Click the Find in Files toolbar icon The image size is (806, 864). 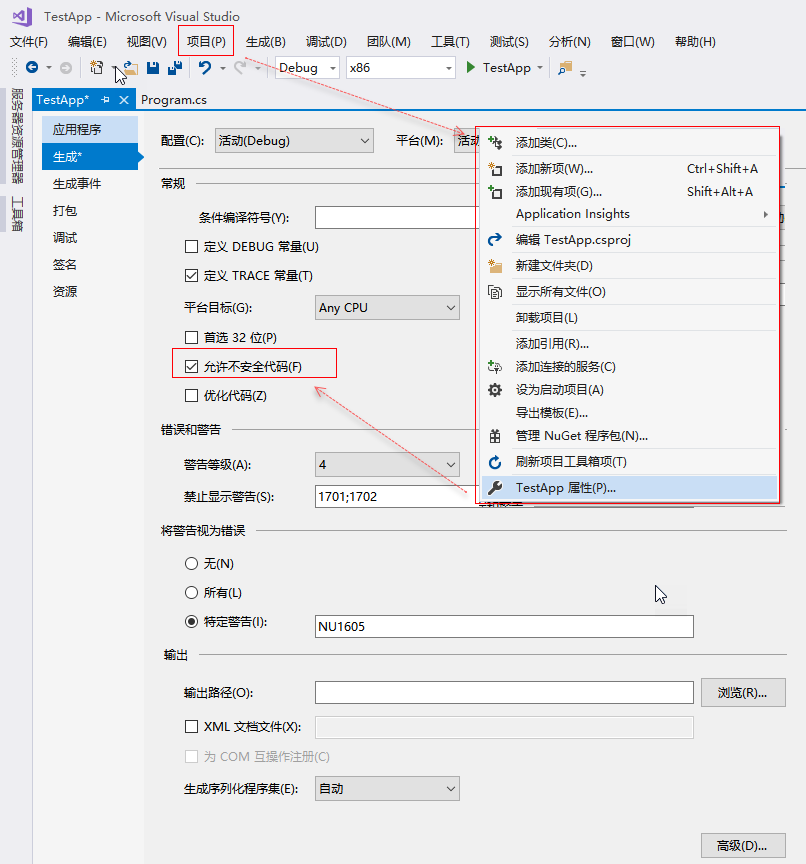pyautogui.click(x=565, y=68)
